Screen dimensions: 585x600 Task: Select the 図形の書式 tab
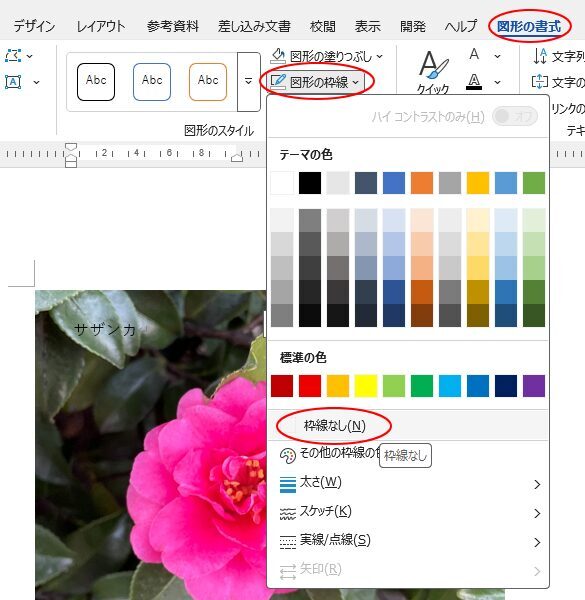point(529,26)
